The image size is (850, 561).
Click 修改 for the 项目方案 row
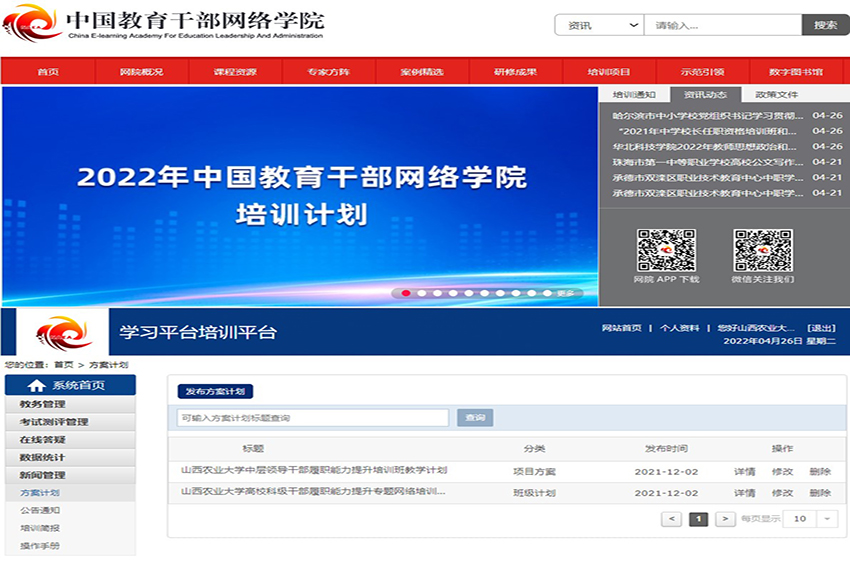coord(782,472)
